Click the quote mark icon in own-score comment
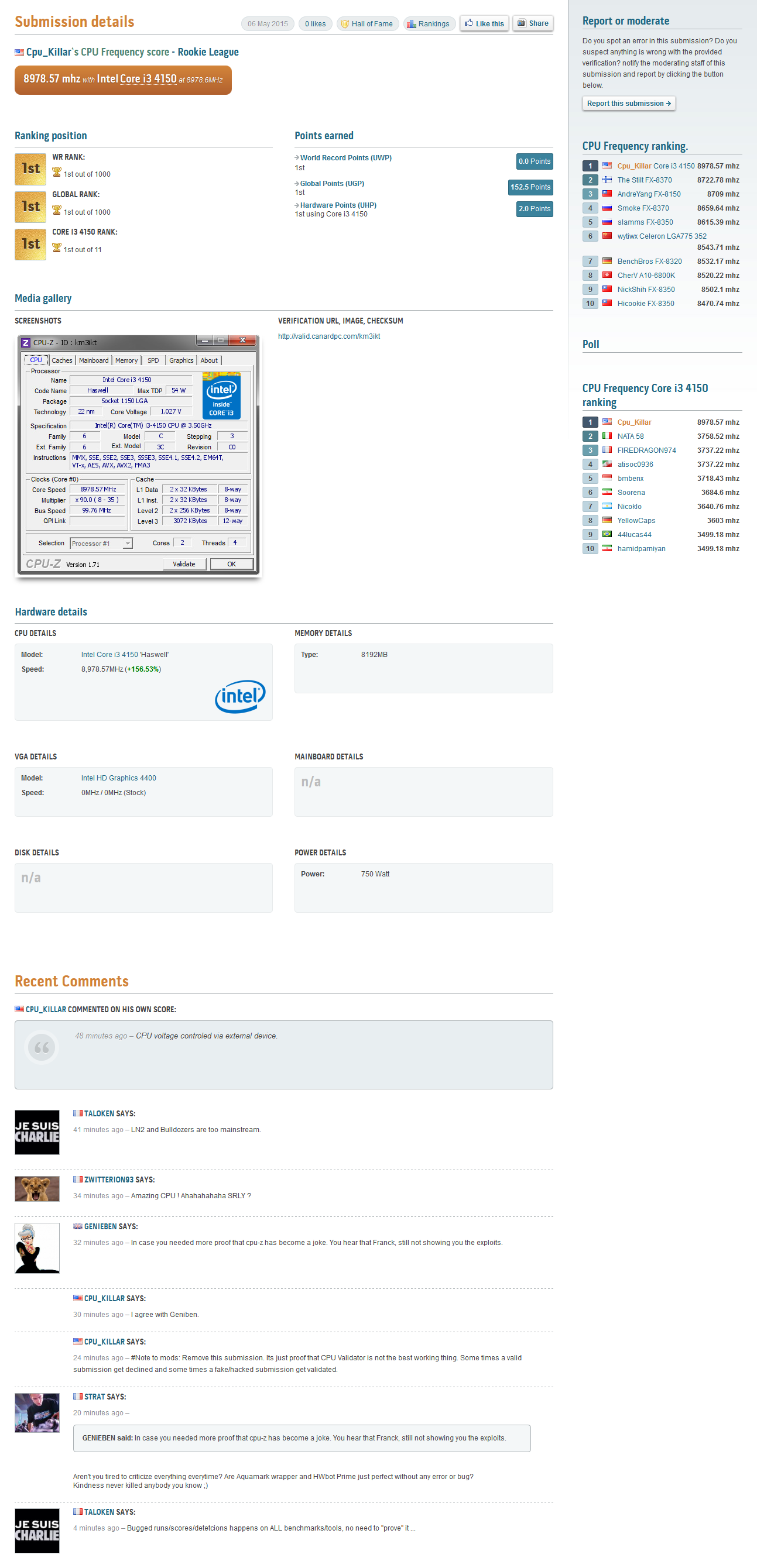This screenshot has width=757, height=1568. click(42, 1047)
